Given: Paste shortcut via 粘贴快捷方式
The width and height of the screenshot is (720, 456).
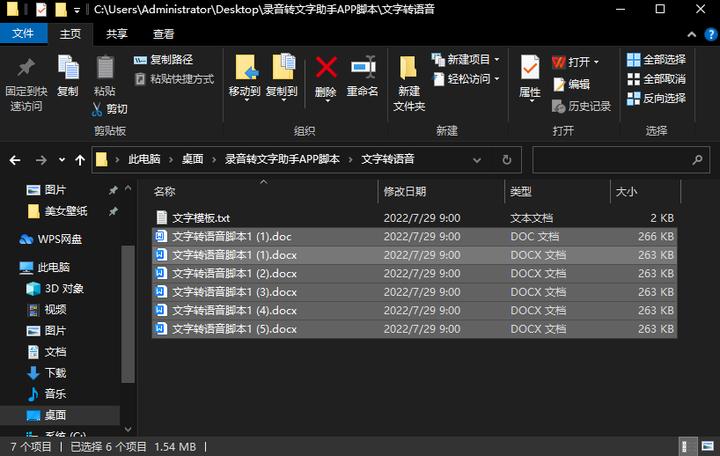Looking at the screenshot, I should coord(174,79).
